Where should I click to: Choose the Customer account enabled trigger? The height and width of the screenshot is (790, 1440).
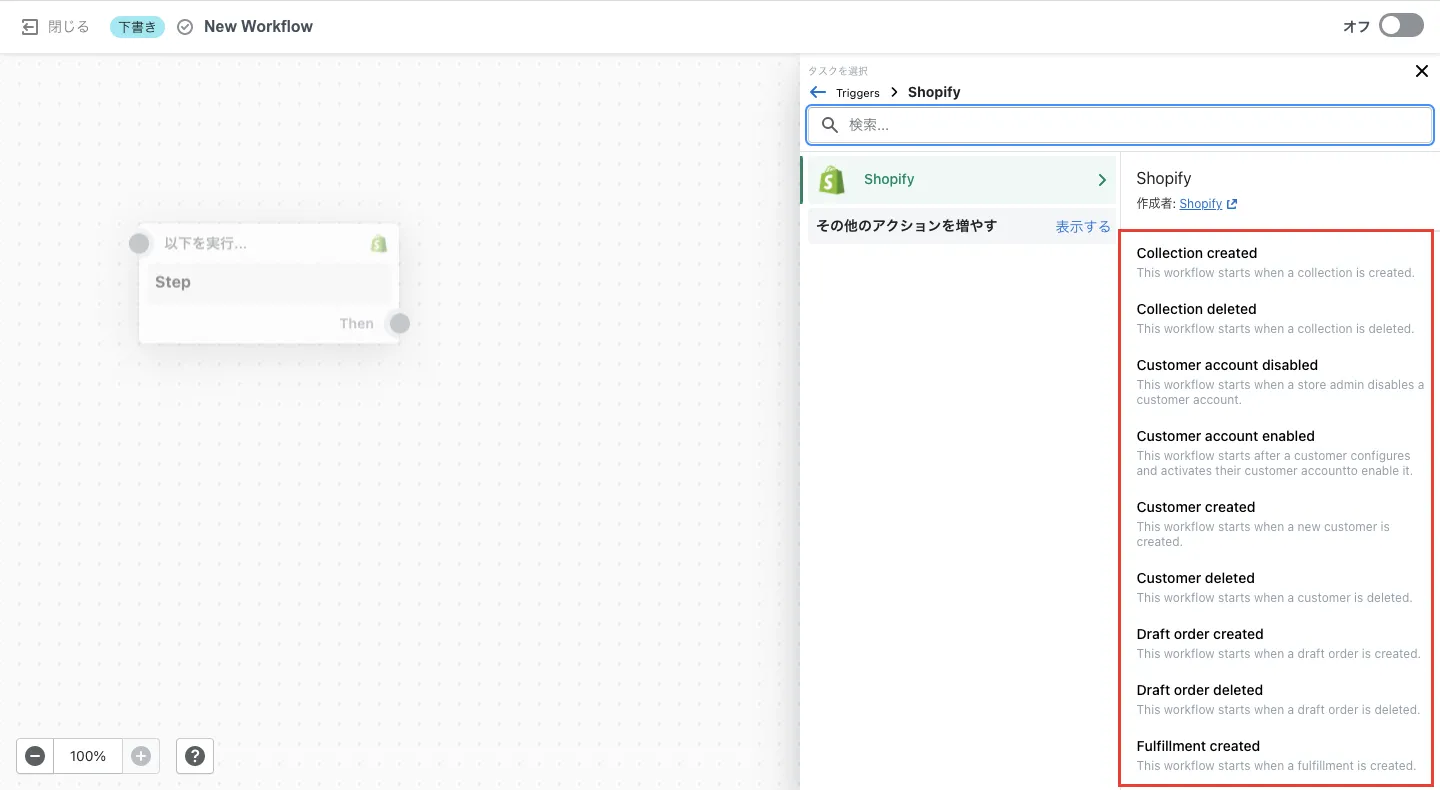[x=1276, y=452]
